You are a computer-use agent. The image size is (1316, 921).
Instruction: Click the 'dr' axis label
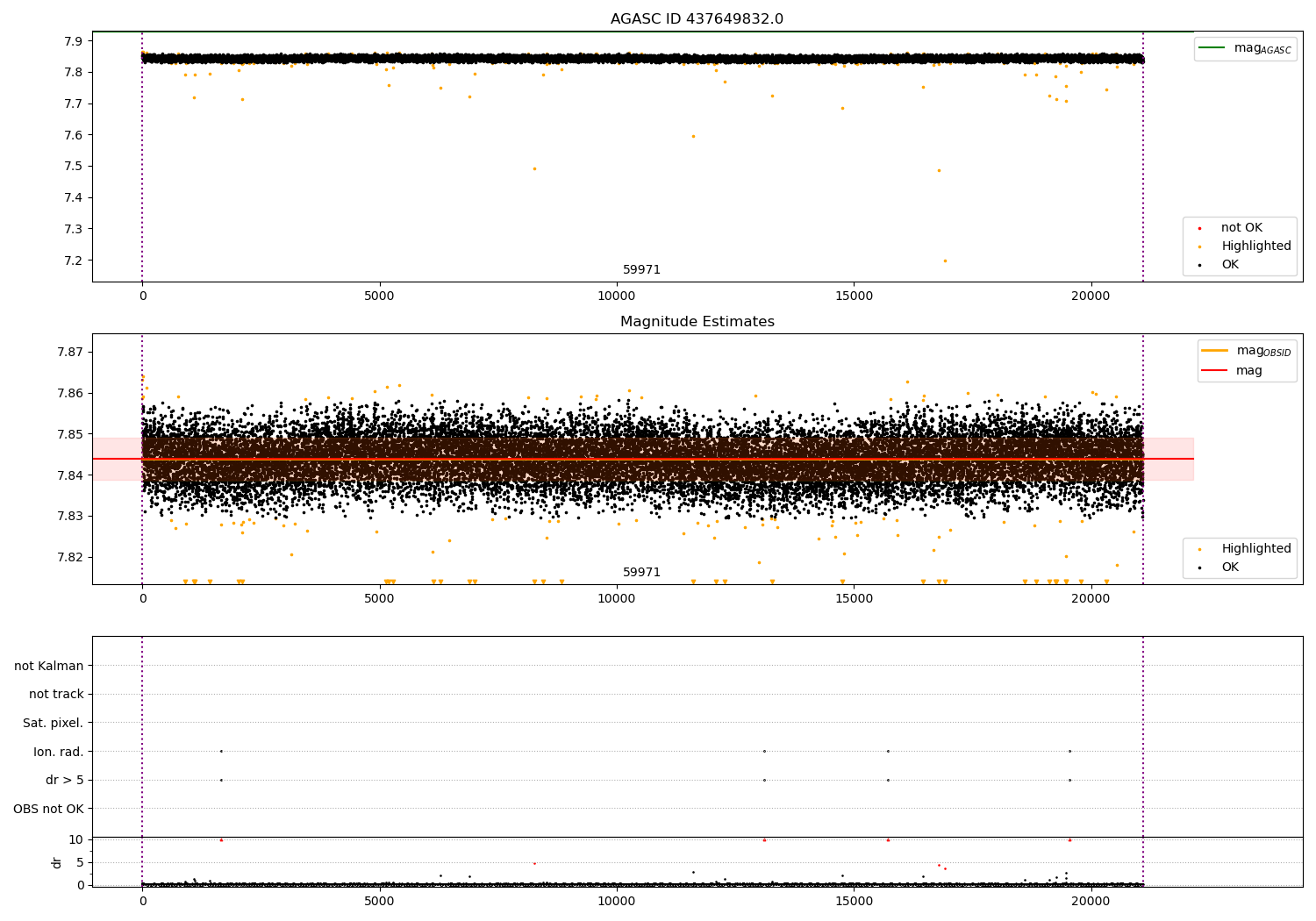coord(57,862)
